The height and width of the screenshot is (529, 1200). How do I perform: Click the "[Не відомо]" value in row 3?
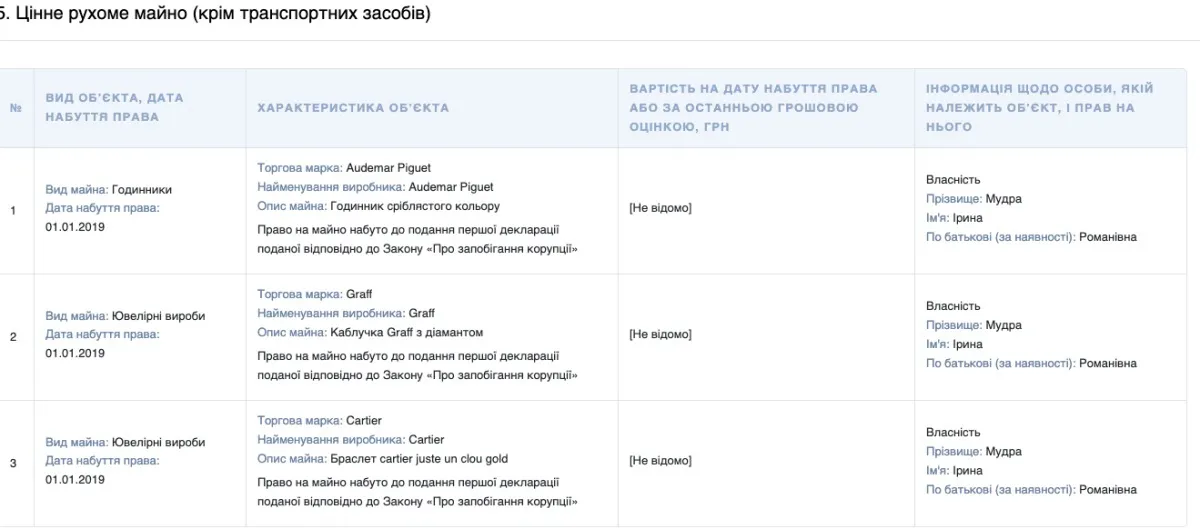pyautogui.click(x=660, y=460)
